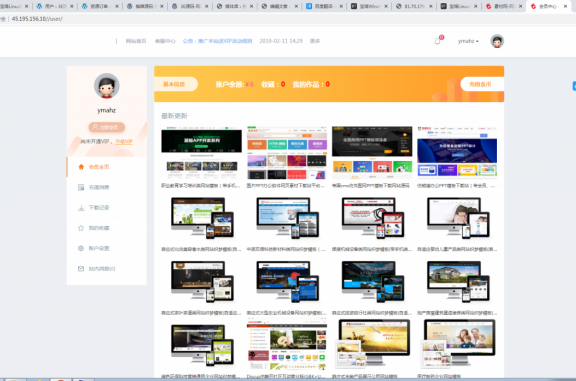
Task: Open 账户设置 in the sidebar menu
Action: [99, 248]
